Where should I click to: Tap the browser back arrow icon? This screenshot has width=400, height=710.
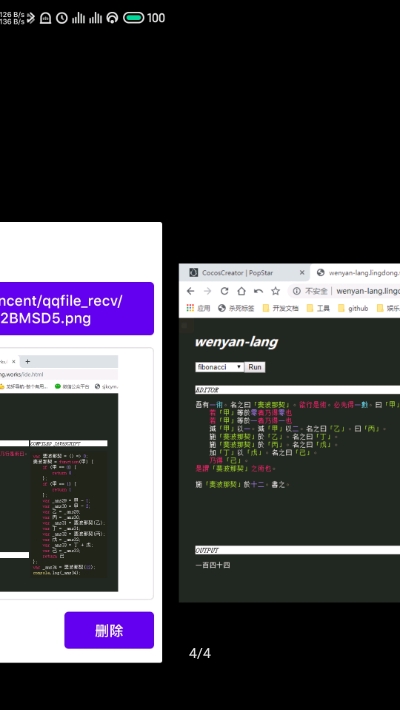[191, 291]
